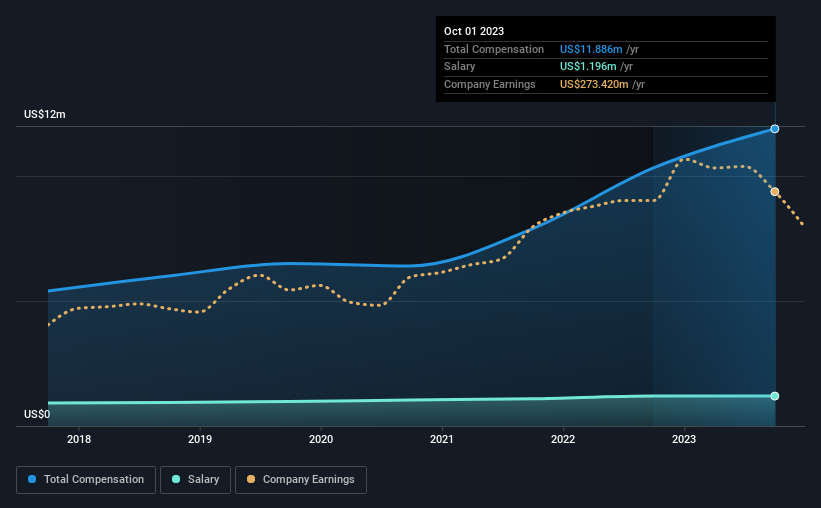This screenshot has width=821, height=508.
Task: Click the Salary label in tooltip
Action: point(460,67)
